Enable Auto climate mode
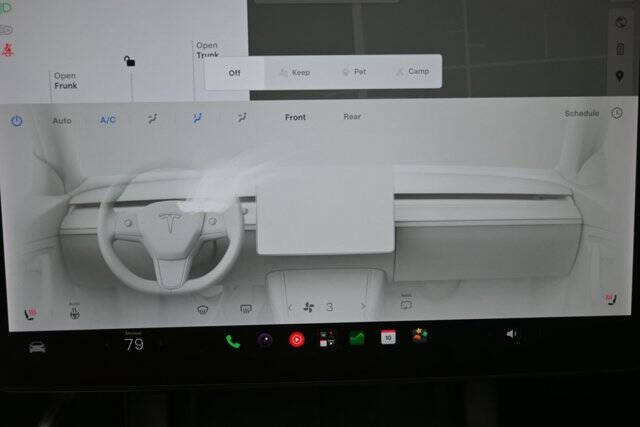The height and width of the screenshot is (427, 640). tap(62, 121)
